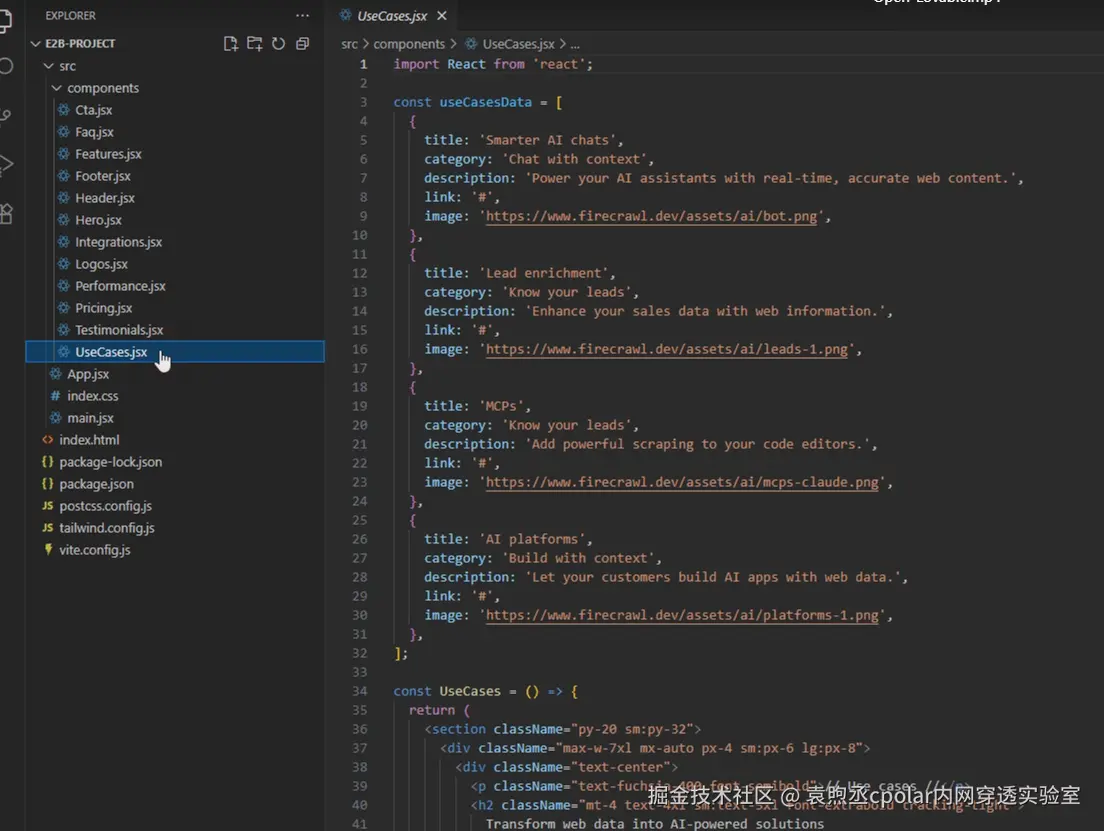The height and width of the screenshot is (831, 1104).
Task: Click the bot.png image URL link
Action: (651, 216)
